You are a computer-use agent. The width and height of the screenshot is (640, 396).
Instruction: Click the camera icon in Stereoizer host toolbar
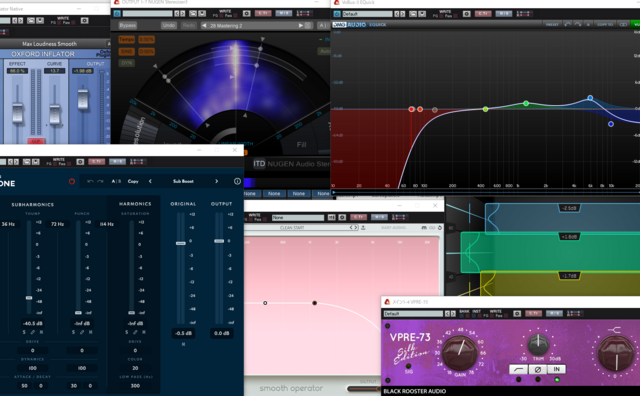pos(247,13)
